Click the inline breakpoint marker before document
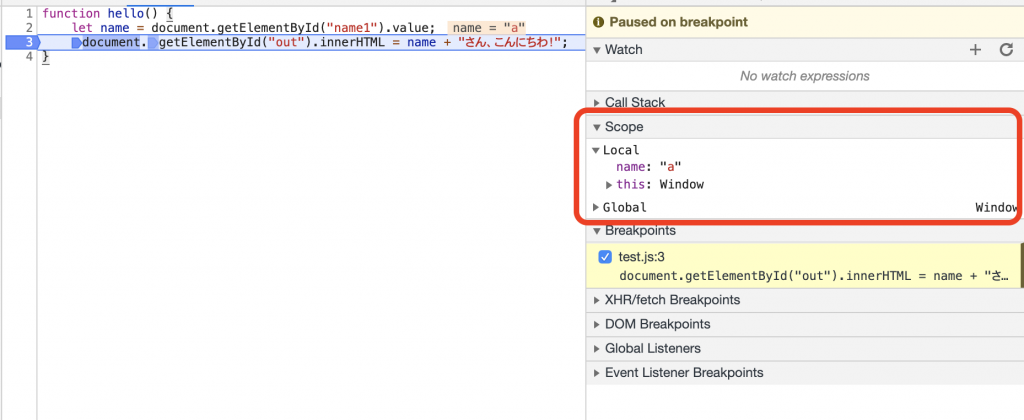 (76, 42)
